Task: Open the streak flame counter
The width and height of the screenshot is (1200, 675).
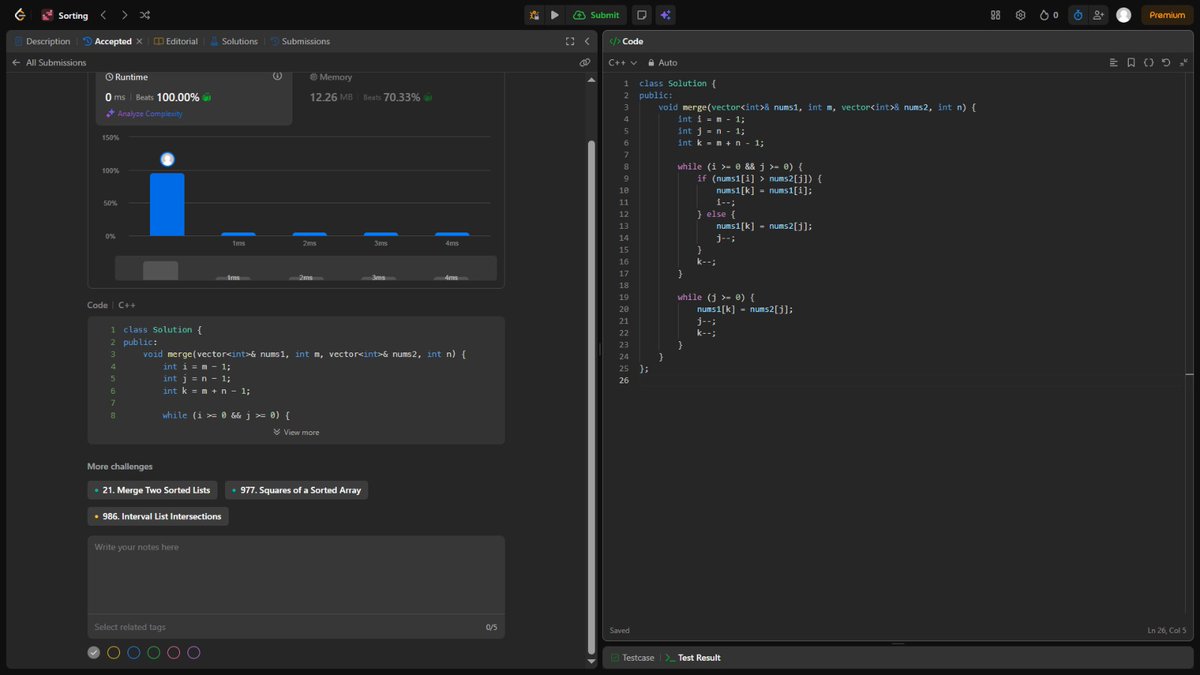Action: pos(1049,15)
